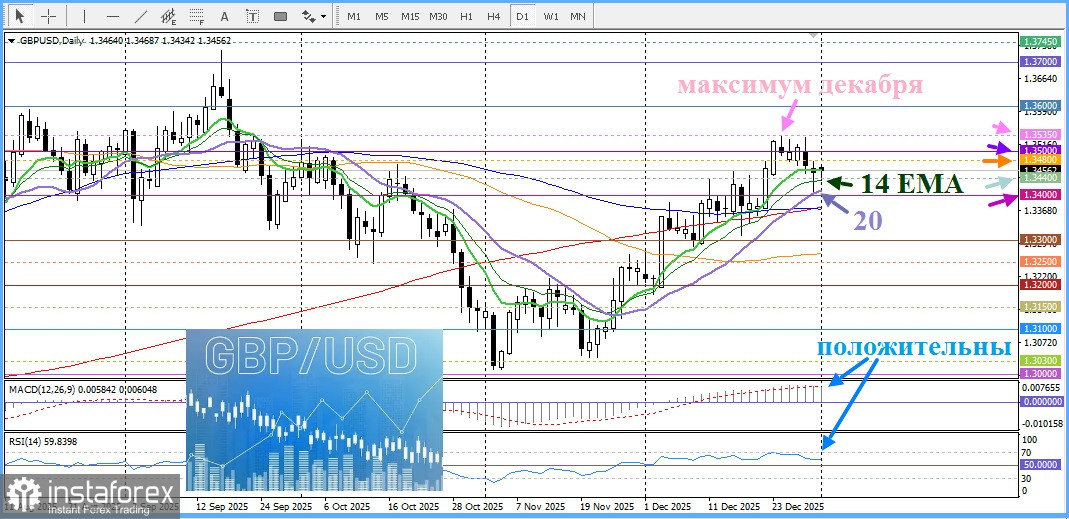Choose the rectangle shape tool
Screen dimensions: 1069x519
[280, 16]
